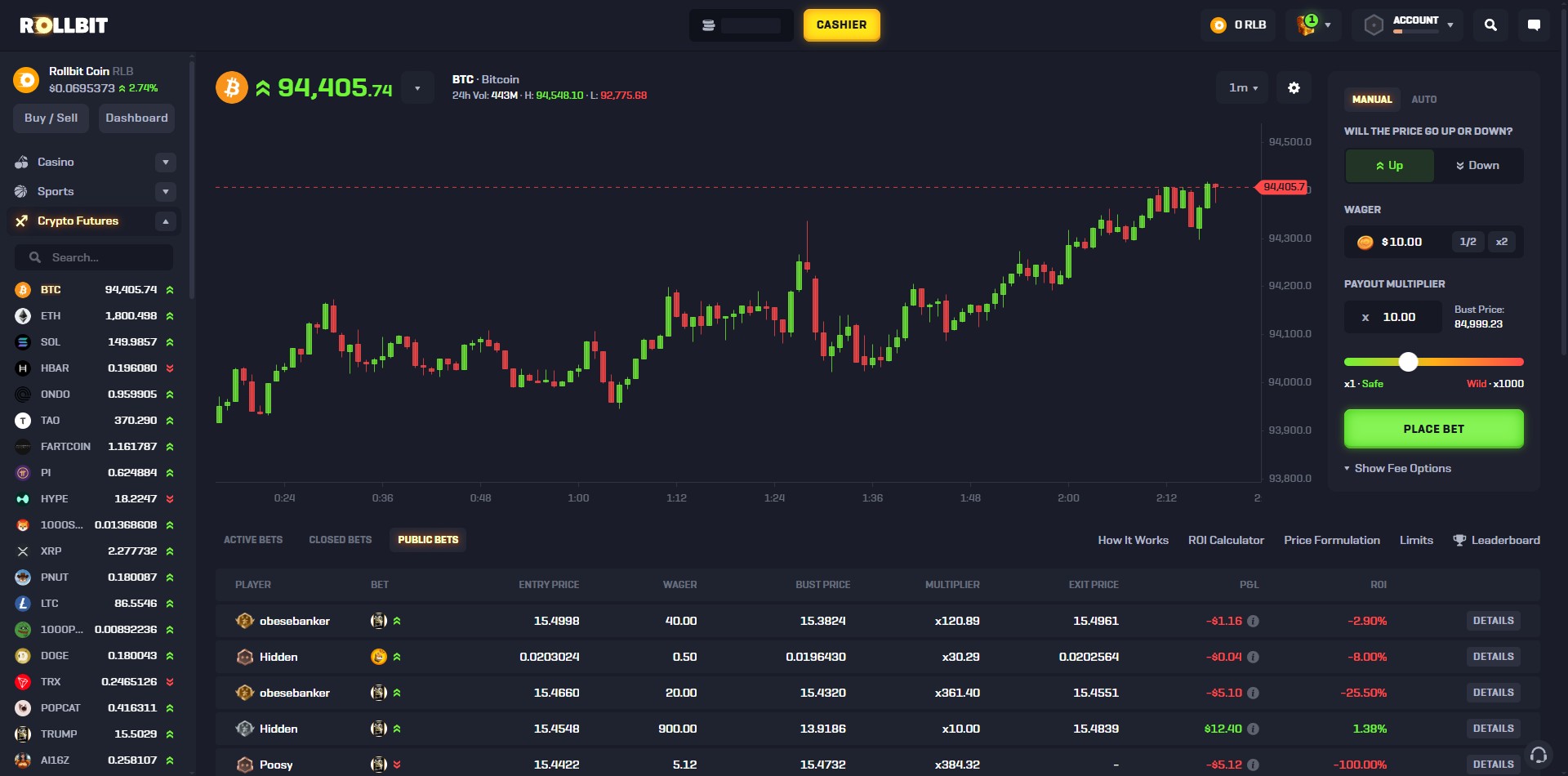Image resolution: width=1568 pixels, height=776 pixels.
Task: Select ETH in the crypto list
Action: pyautogui.click(x=95, y=316)
